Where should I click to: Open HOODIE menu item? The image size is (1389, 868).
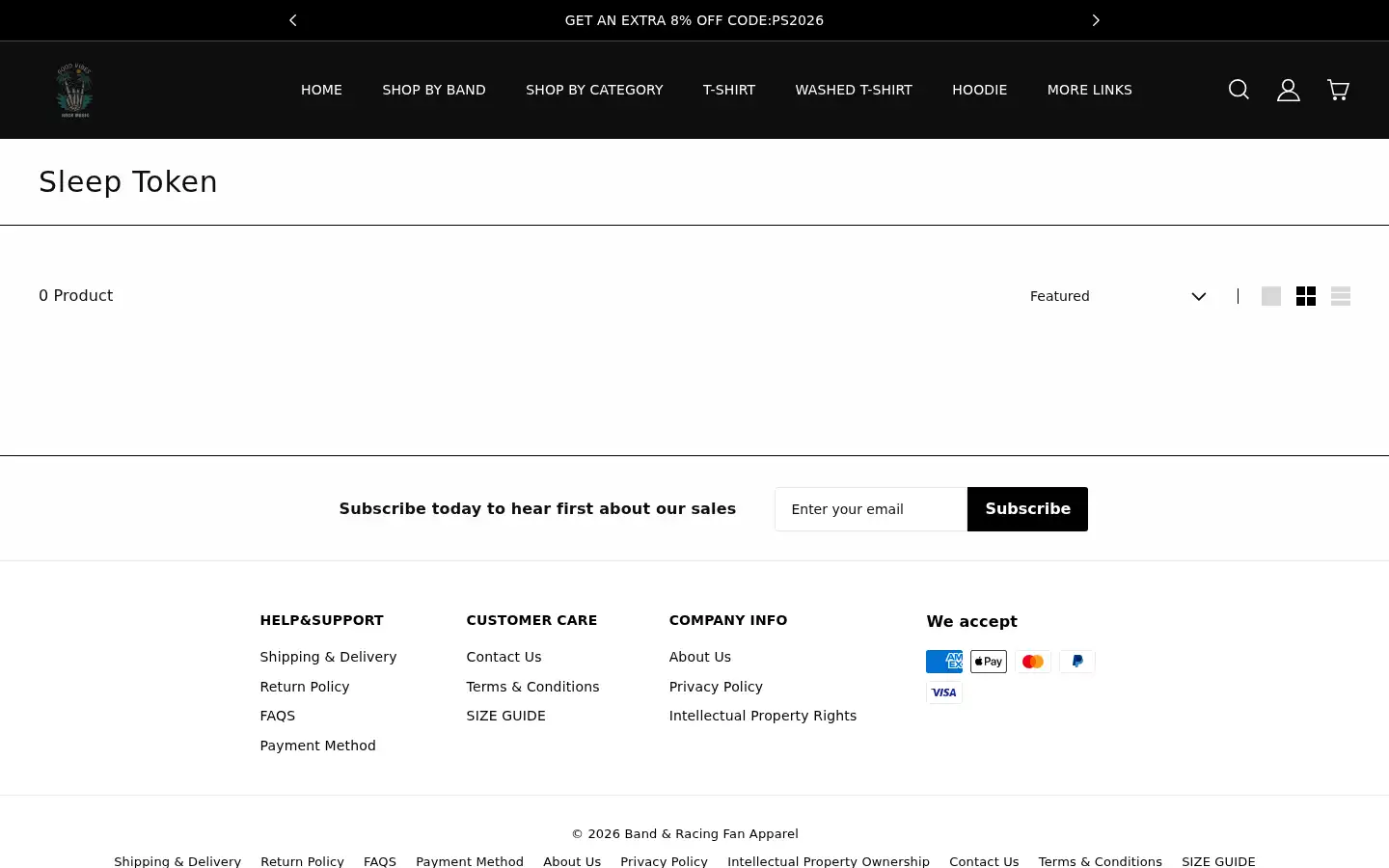[x=979, y=90]
